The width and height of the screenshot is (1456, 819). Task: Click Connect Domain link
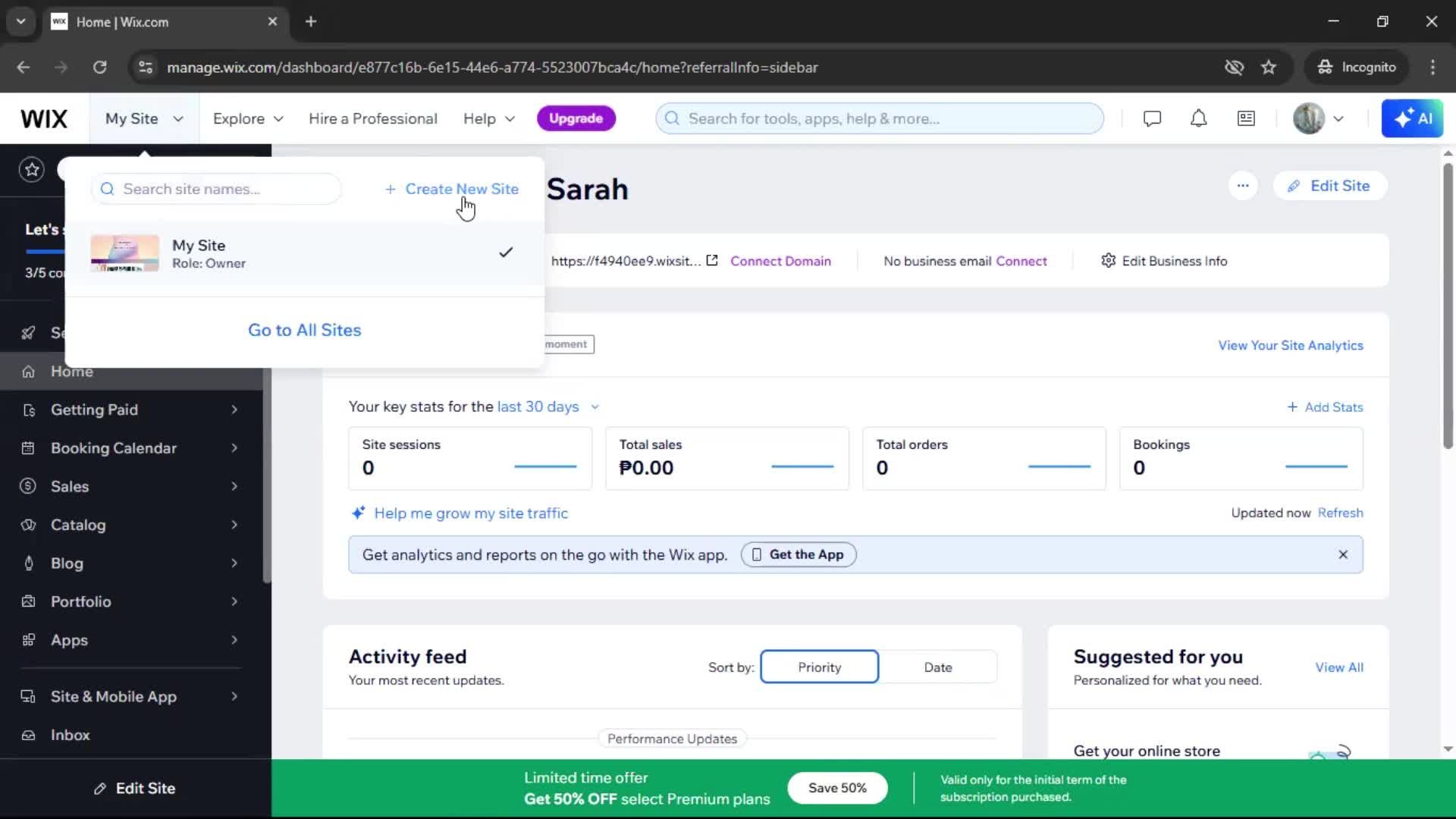(780, 261)
